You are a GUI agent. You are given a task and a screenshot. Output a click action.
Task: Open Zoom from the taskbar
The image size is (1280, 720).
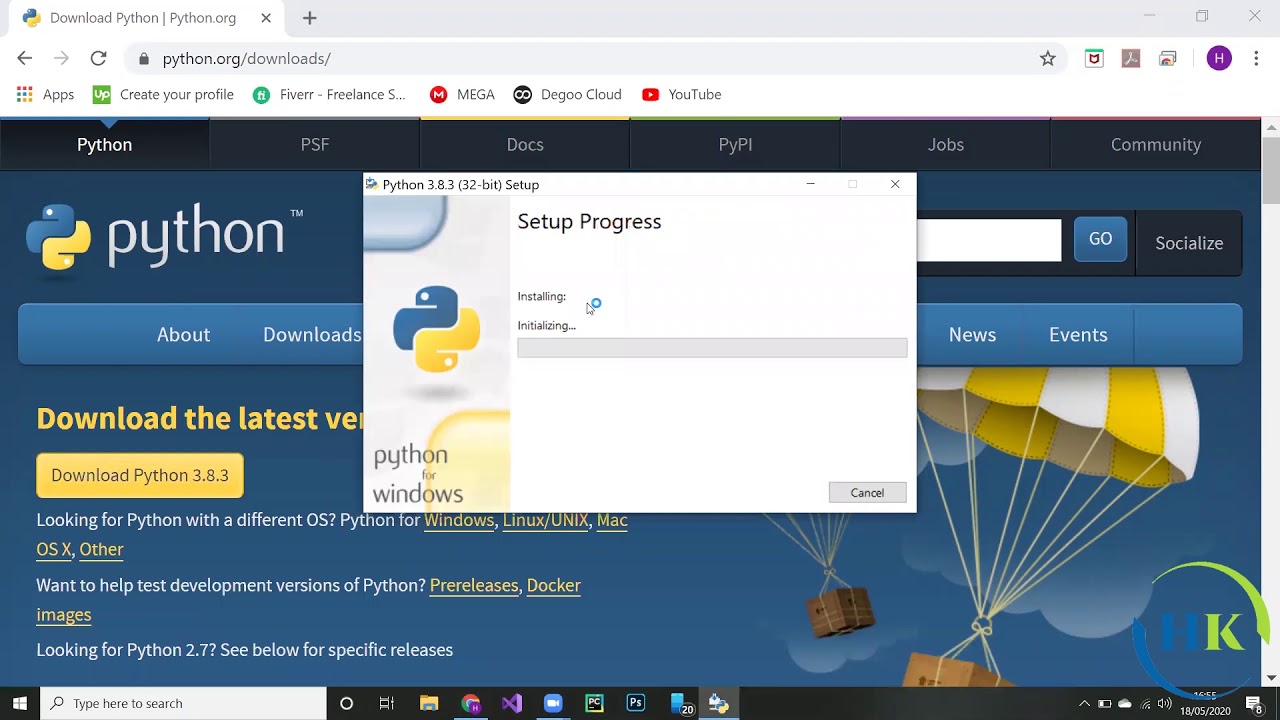[553, 703]
